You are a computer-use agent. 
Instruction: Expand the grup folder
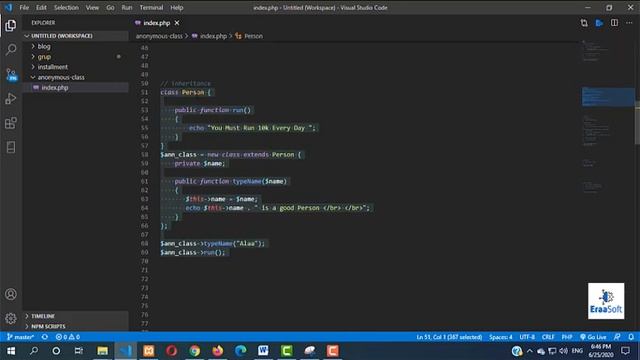[76, 57]
